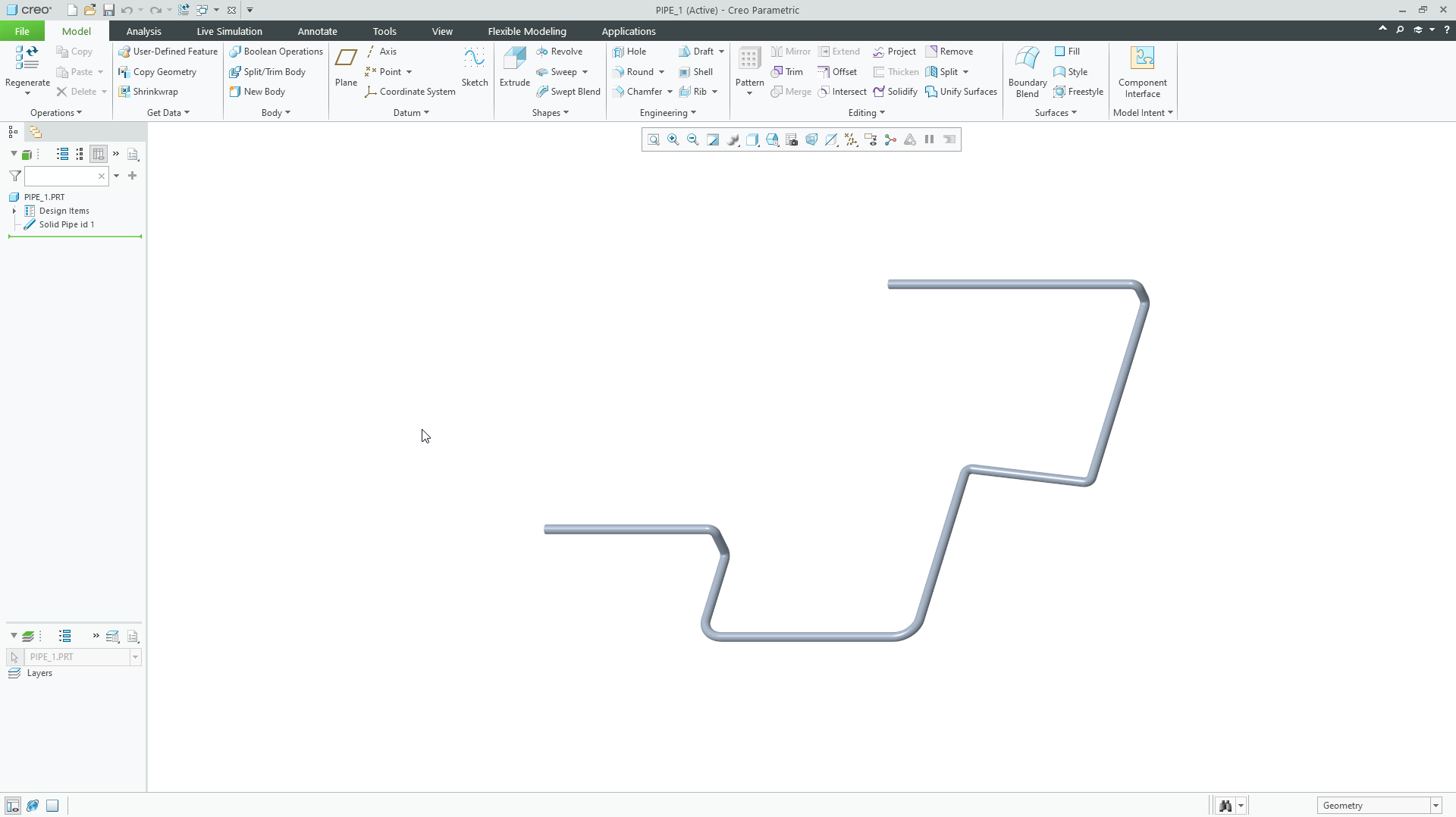
Task: Click the Swept Blend tool
Action: tap(568, 92)
